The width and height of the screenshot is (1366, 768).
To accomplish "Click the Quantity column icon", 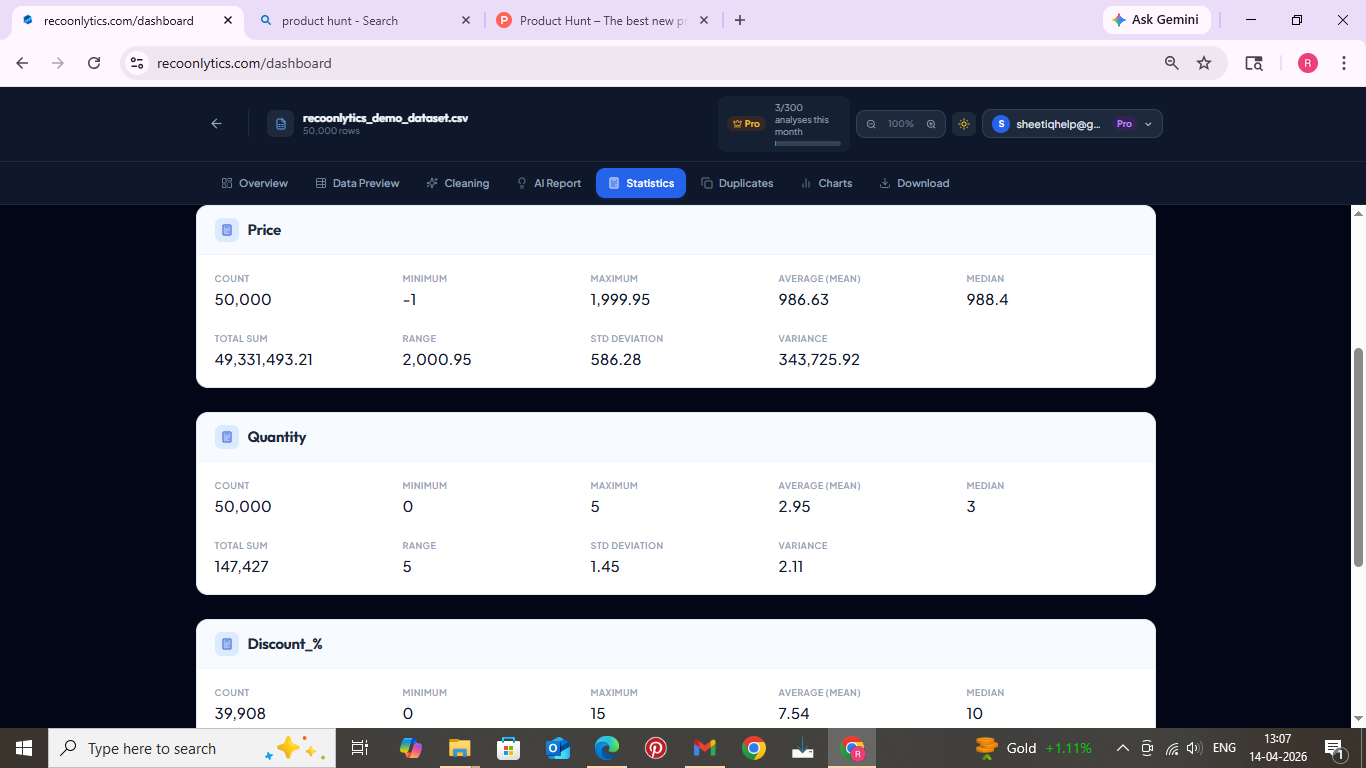I will (x=227, y=437).
